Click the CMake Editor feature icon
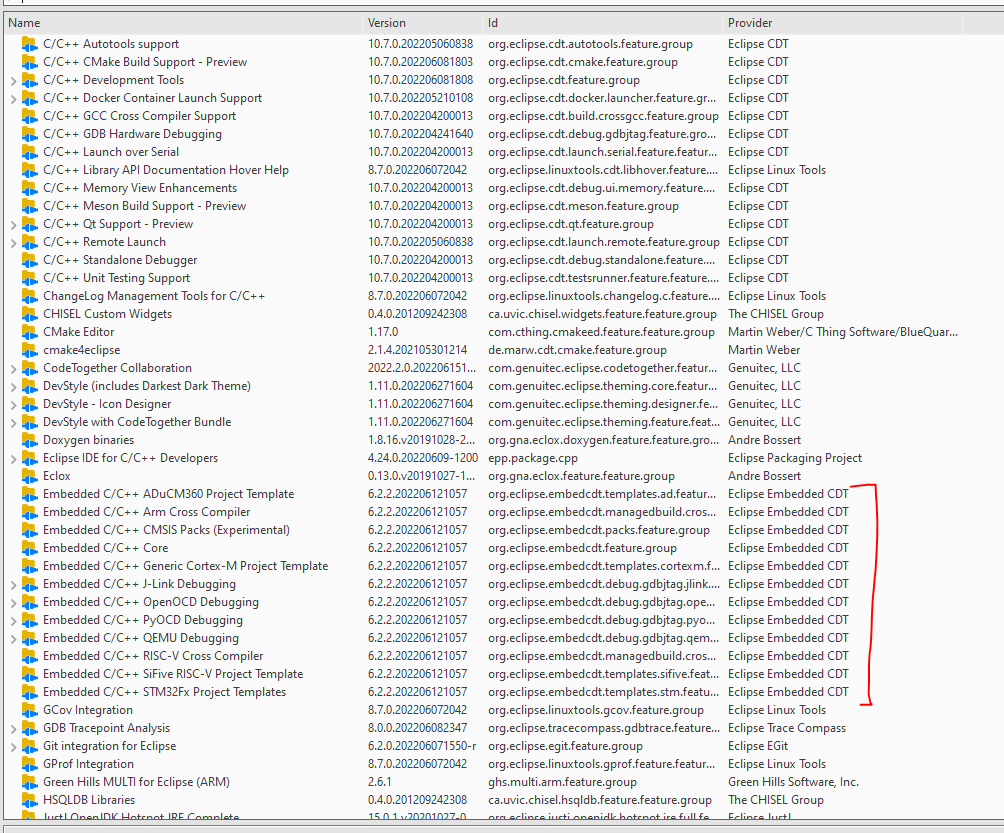The image size is (1004, 833). point(28,332)
